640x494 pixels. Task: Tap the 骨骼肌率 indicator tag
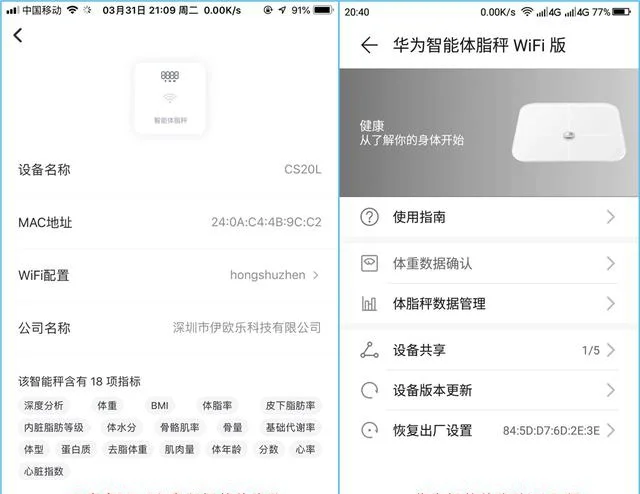pos(180,427)
